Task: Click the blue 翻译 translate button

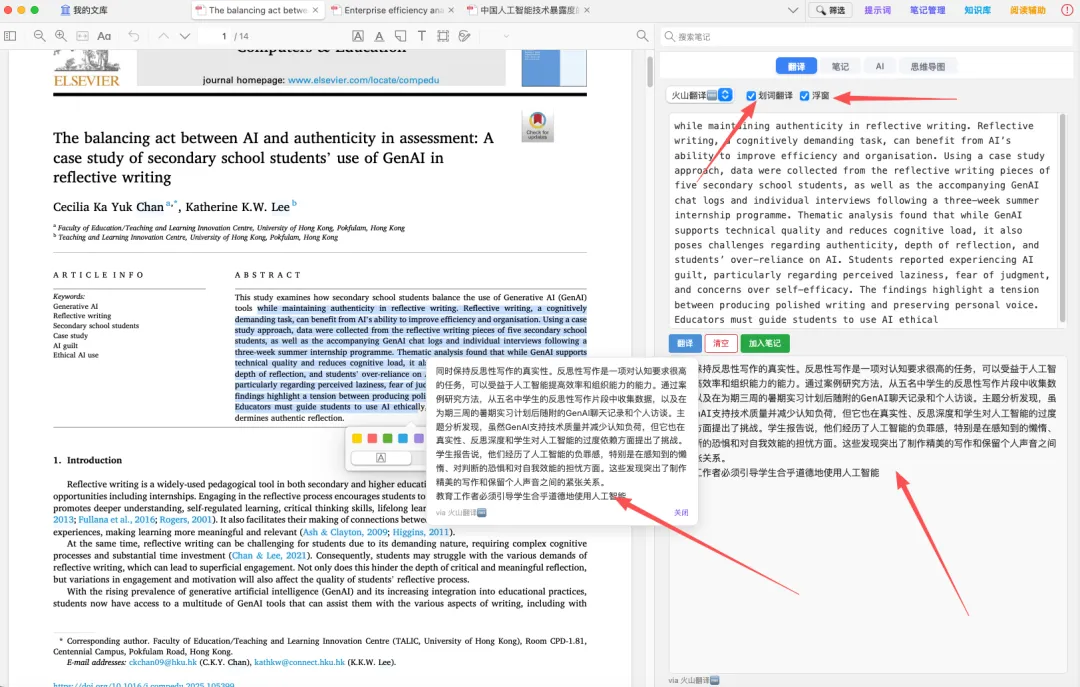Action: (685, 343)
